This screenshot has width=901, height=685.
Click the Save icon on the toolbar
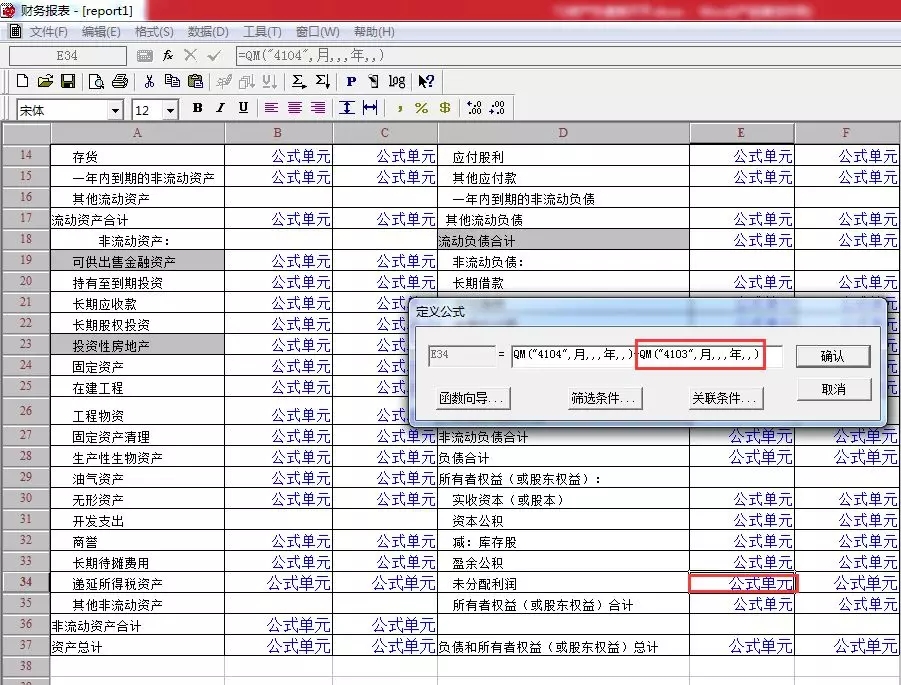pos(69,81)
